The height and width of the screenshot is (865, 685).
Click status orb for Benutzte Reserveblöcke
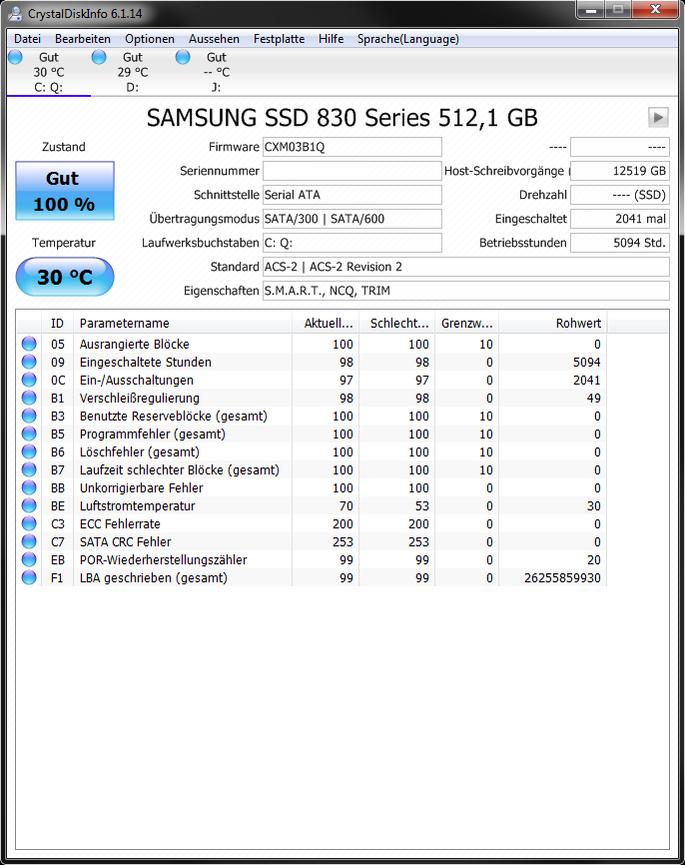pyautogui.click(x=29, y=416)
